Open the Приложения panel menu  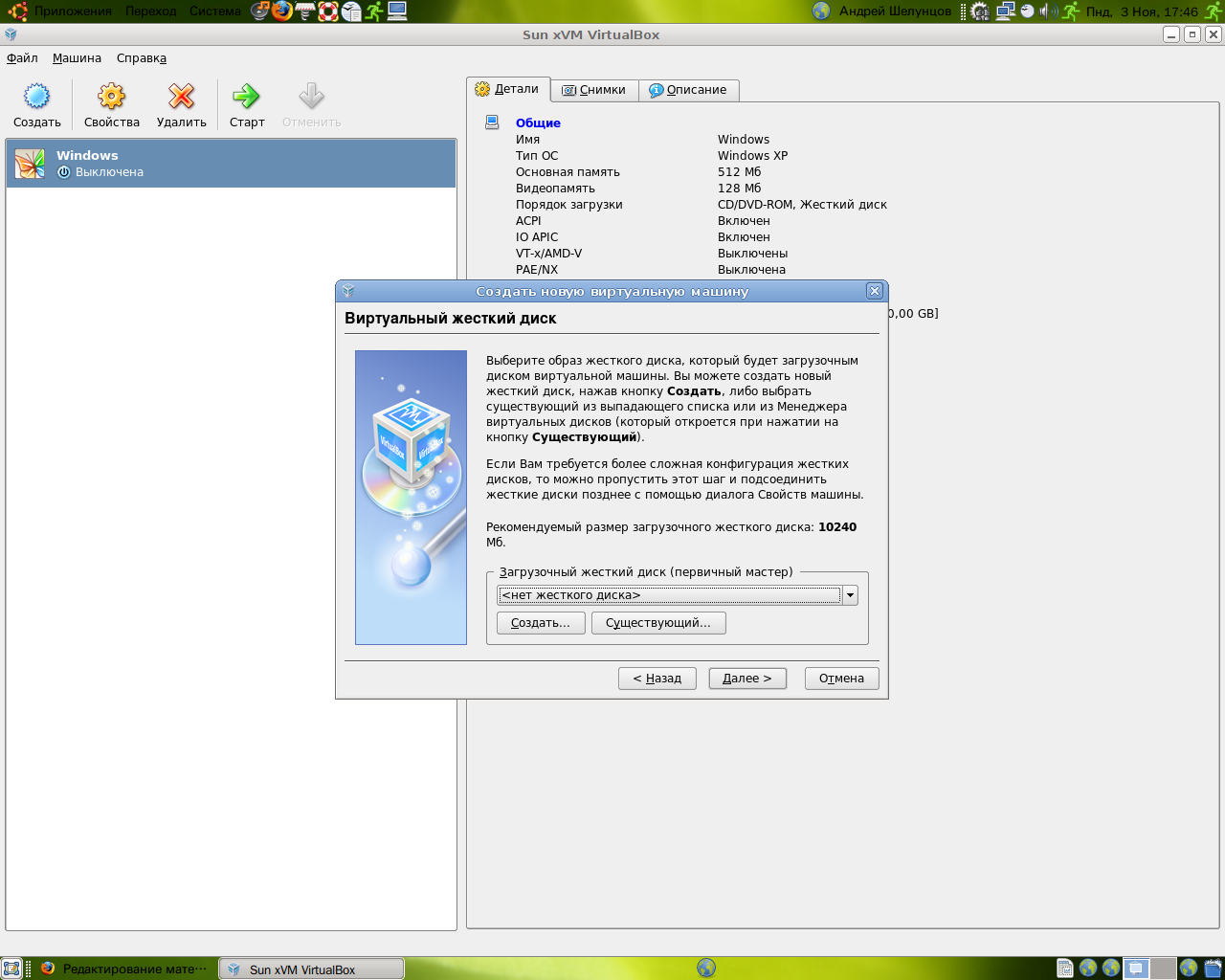pyautogui.click(x=73, y=11)
